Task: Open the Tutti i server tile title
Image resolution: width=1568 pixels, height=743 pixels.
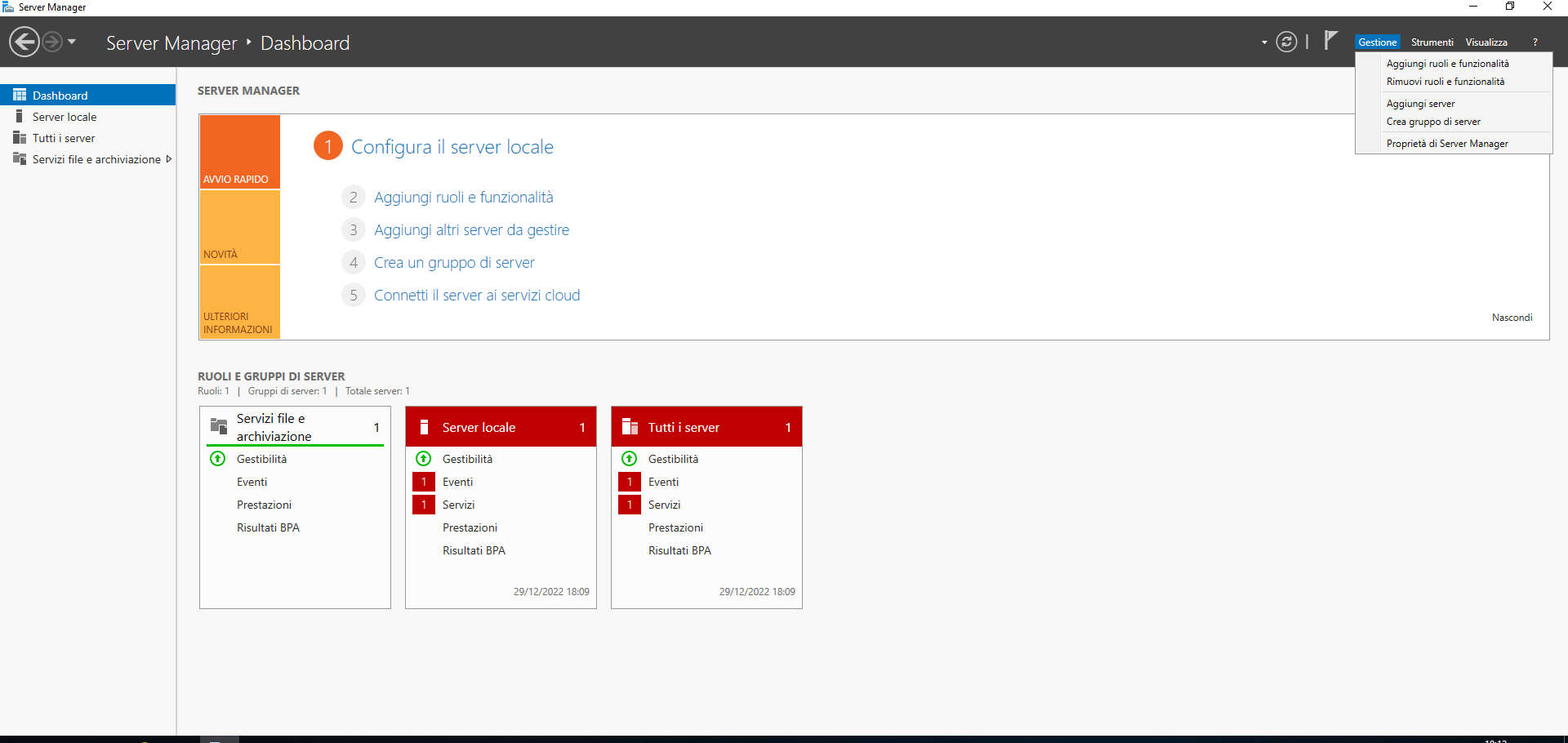Action: coord(684,427)
